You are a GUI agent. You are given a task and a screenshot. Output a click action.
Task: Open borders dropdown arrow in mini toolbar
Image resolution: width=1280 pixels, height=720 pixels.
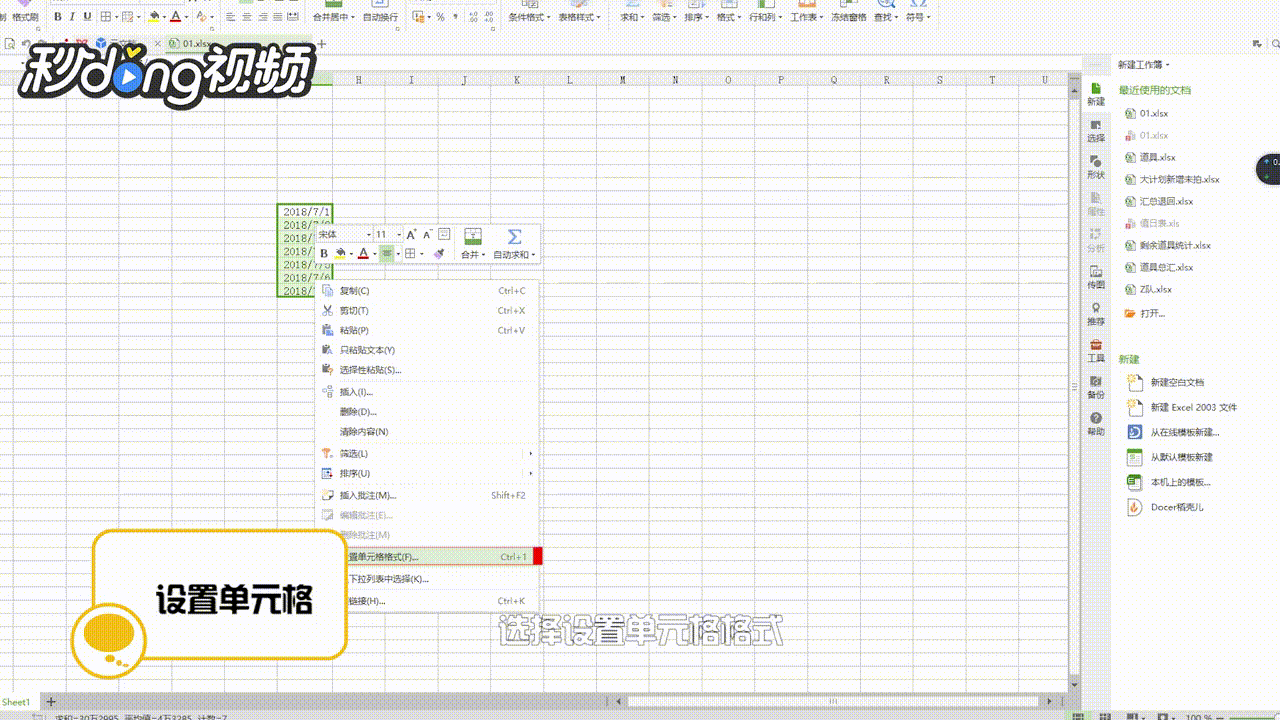pyautogui.click(x=421, y=254)
